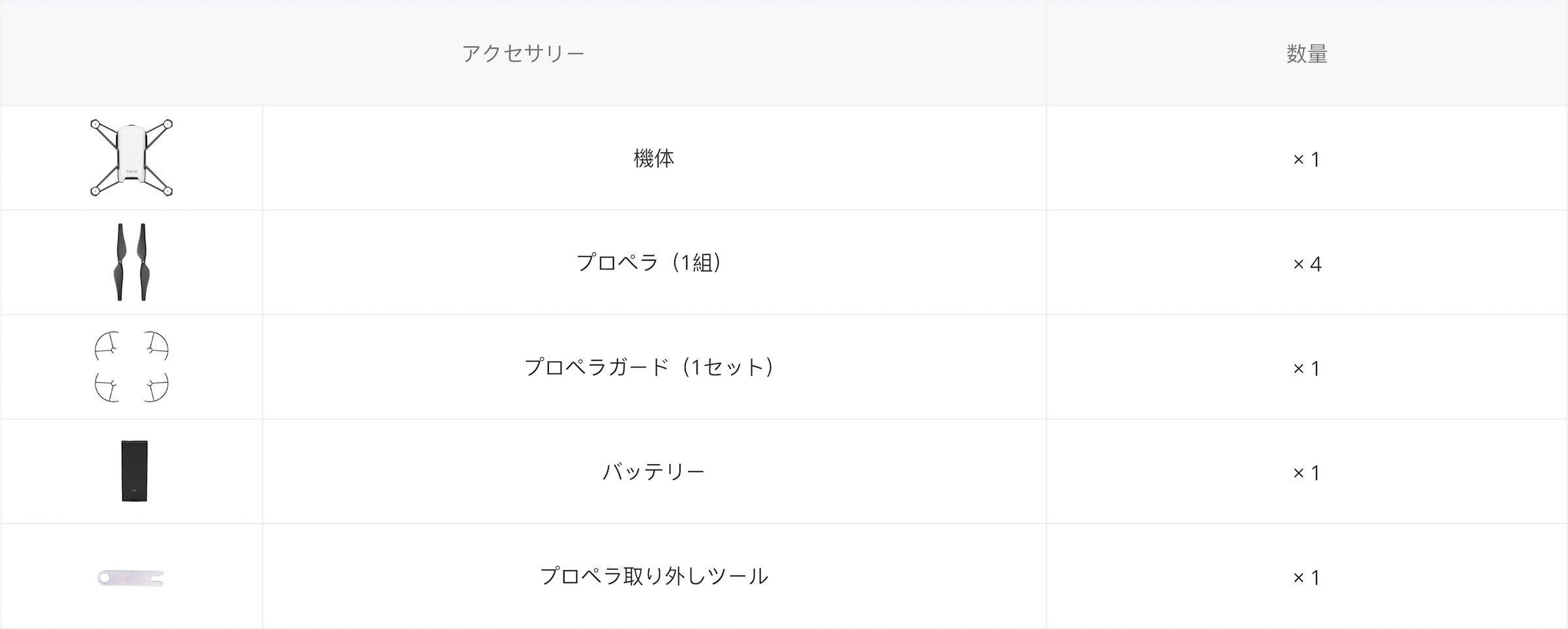The width and height of the screenshot is (1568, 629).
Task: Select the アクセサリー column header
Action: (523, 53)
